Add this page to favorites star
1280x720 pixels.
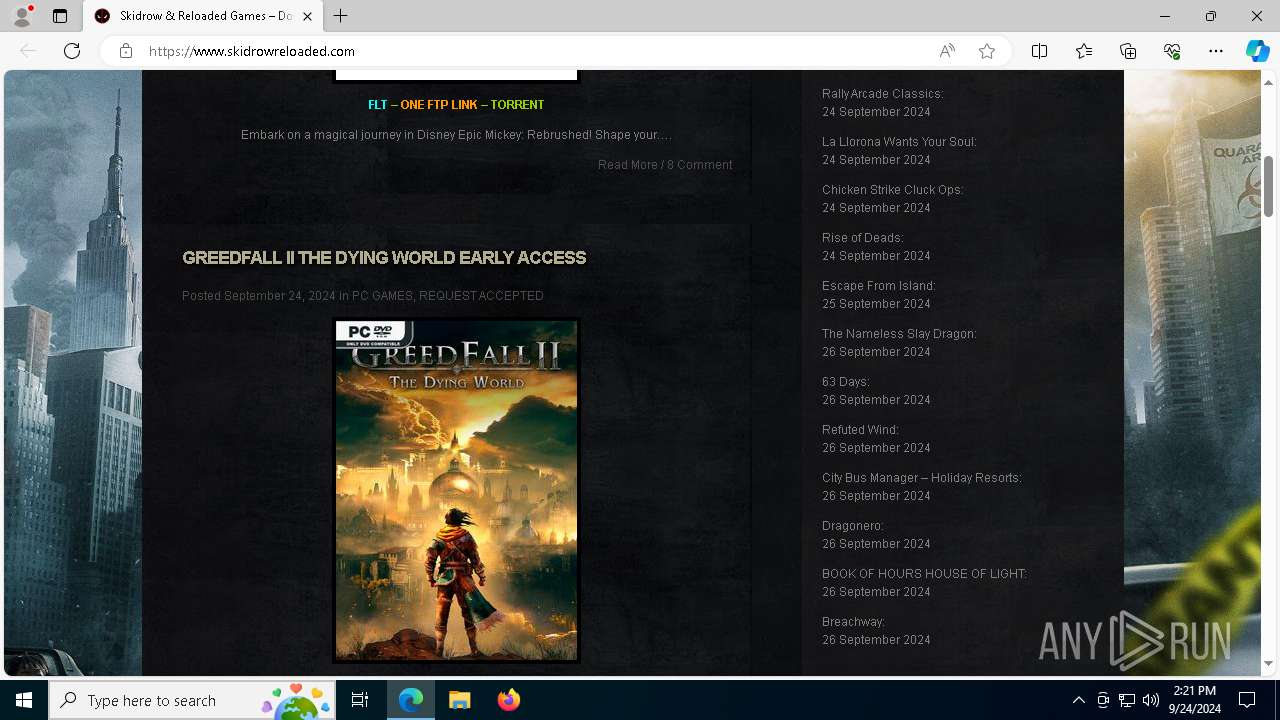click(987, 51)
